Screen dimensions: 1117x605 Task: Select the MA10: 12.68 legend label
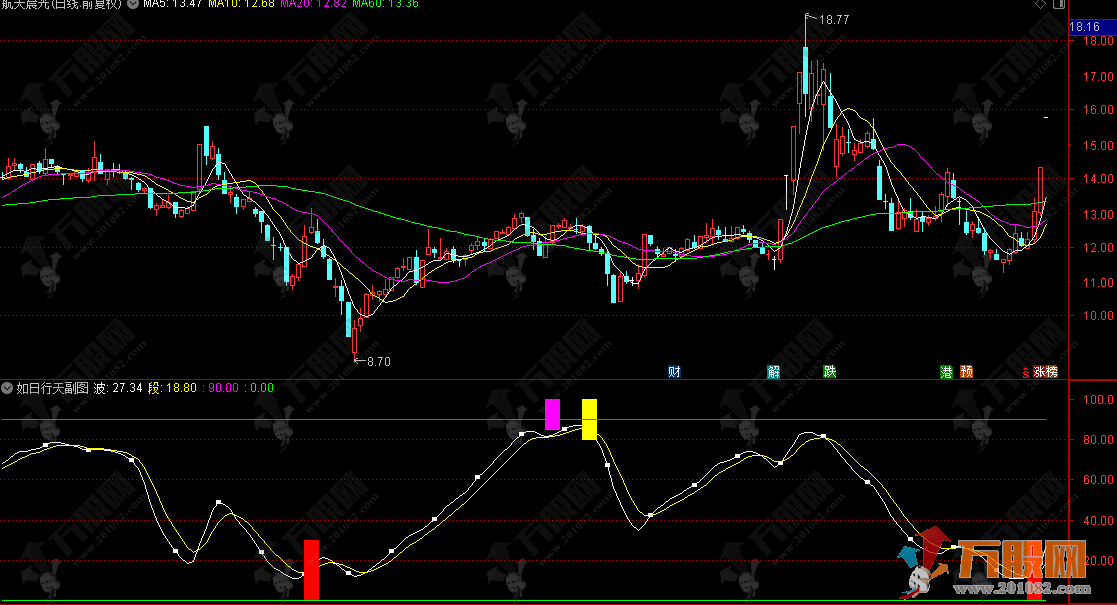(241, 4)
